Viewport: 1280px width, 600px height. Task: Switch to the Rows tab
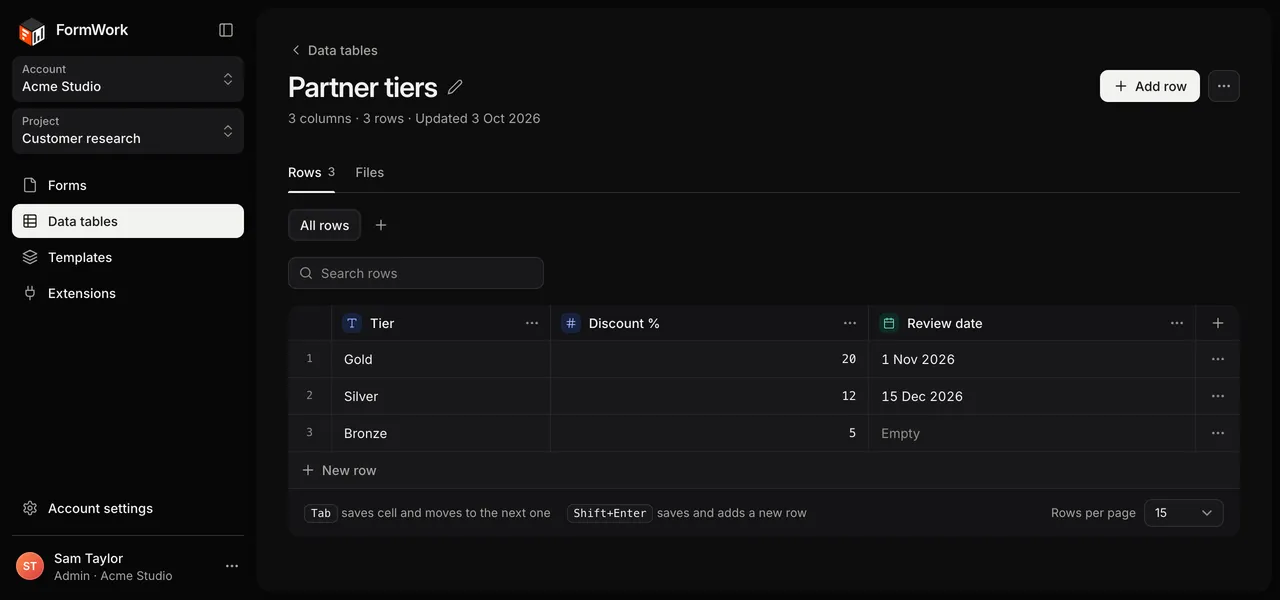[x=311, y=172]
